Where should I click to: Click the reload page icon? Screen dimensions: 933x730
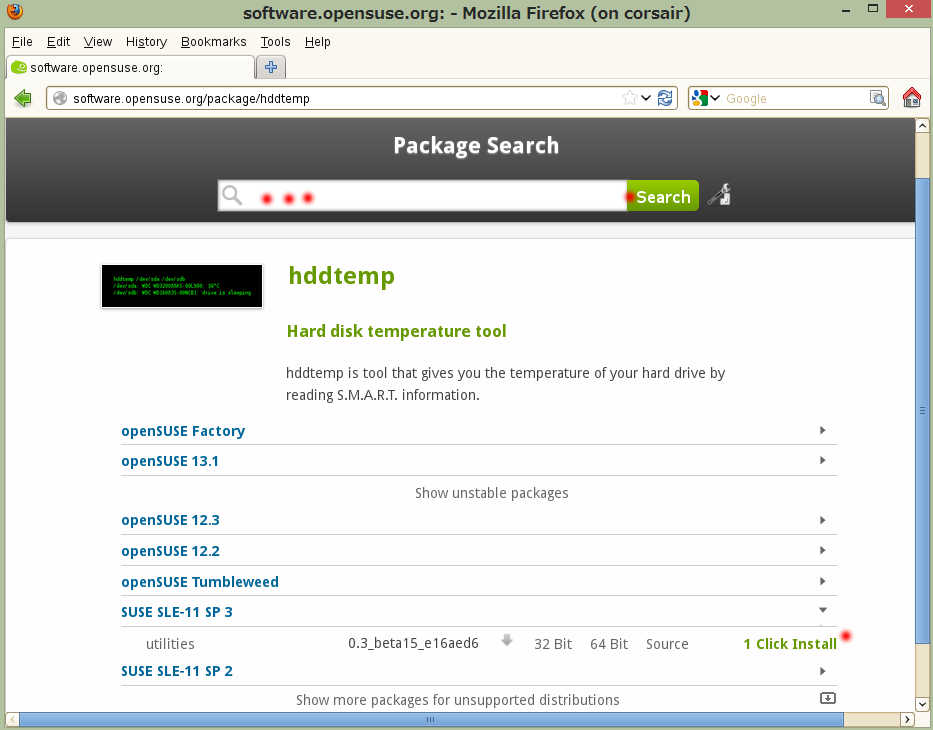(665, 98)
